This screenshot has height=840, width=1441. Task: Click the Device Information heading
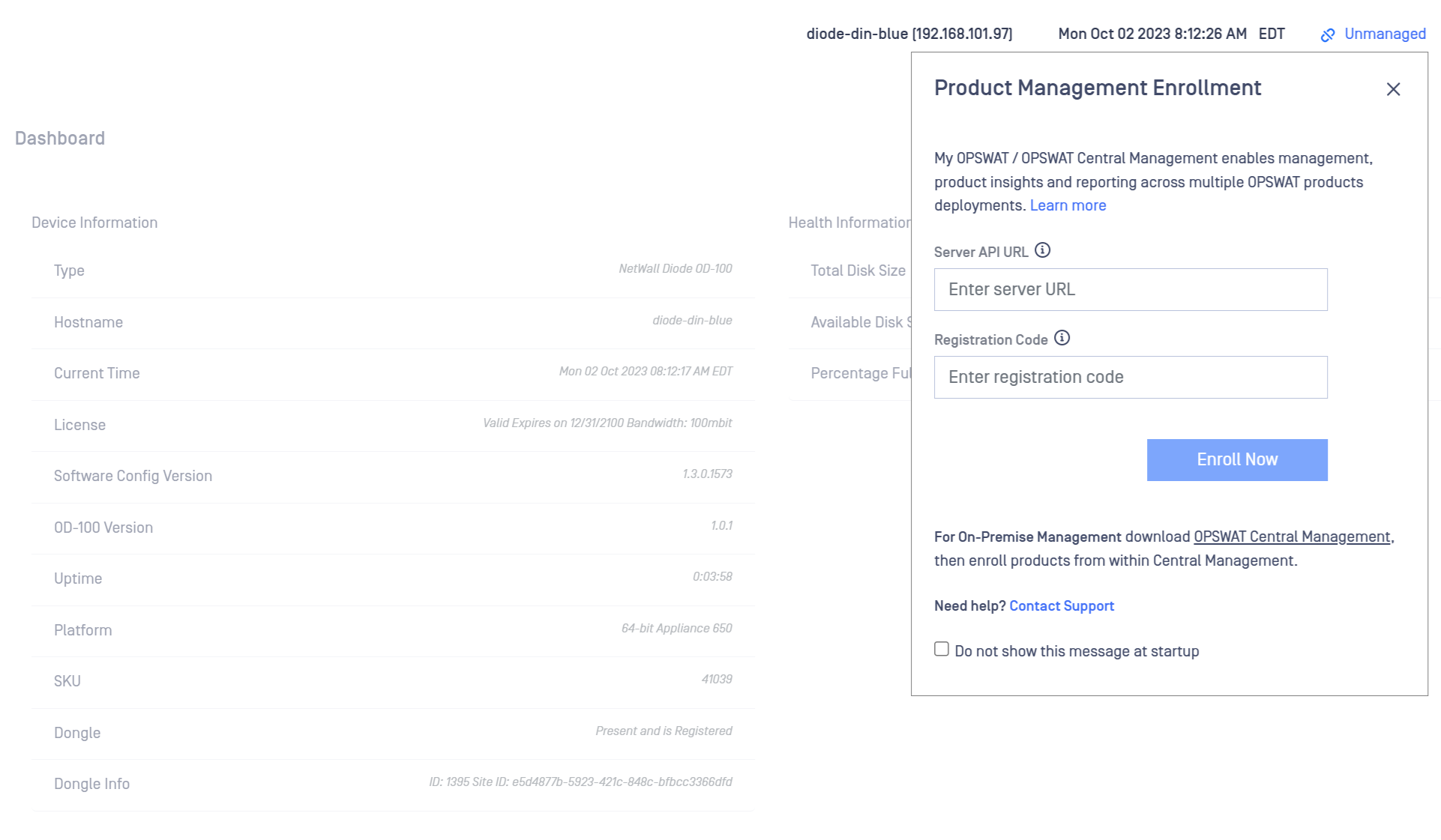(94, 223)
